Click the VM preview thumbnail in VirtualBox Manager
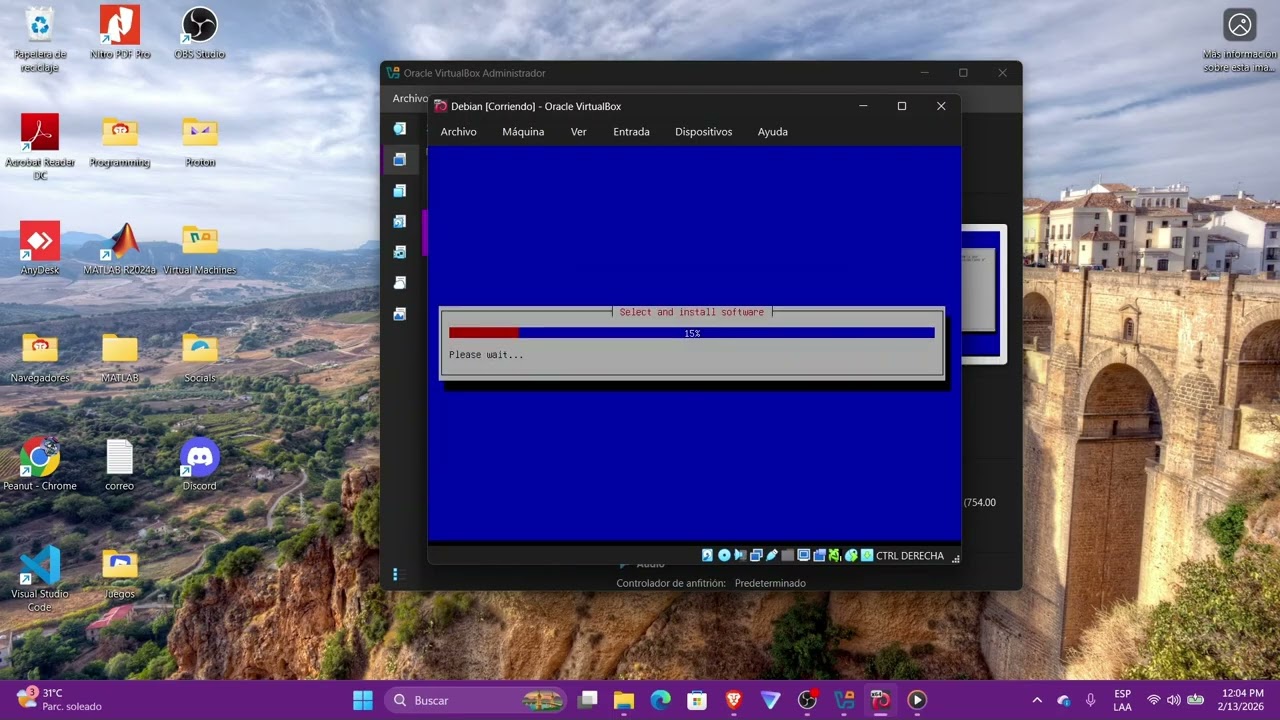Viewport: 1280px width, 720px height. tap(982, 292)
